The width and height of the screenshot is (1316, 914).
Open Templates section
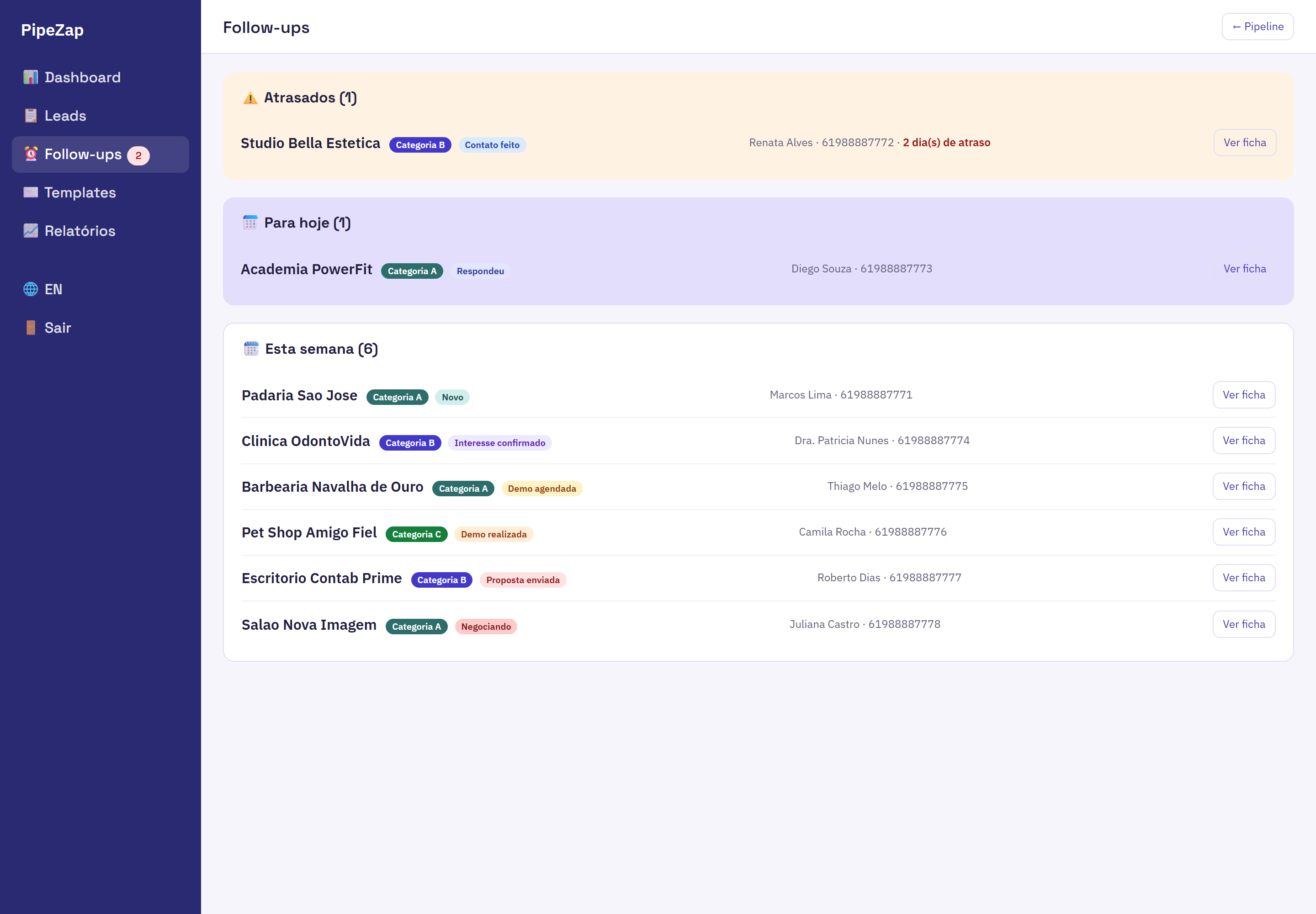click(x=101, y=192)
